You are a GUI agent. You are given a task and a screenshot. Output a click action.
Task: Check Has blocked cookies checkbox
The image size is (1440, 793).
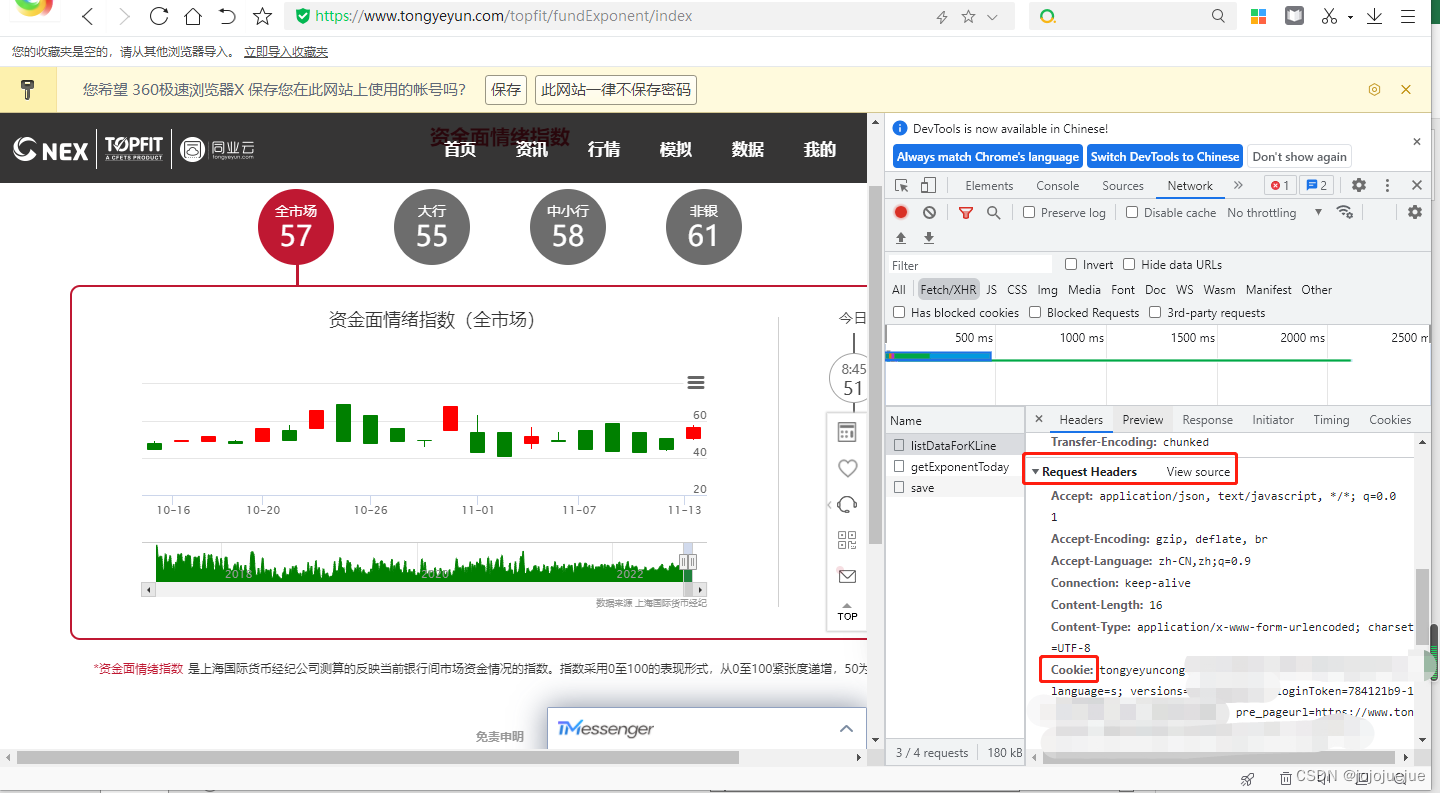[x=899, y=312]
